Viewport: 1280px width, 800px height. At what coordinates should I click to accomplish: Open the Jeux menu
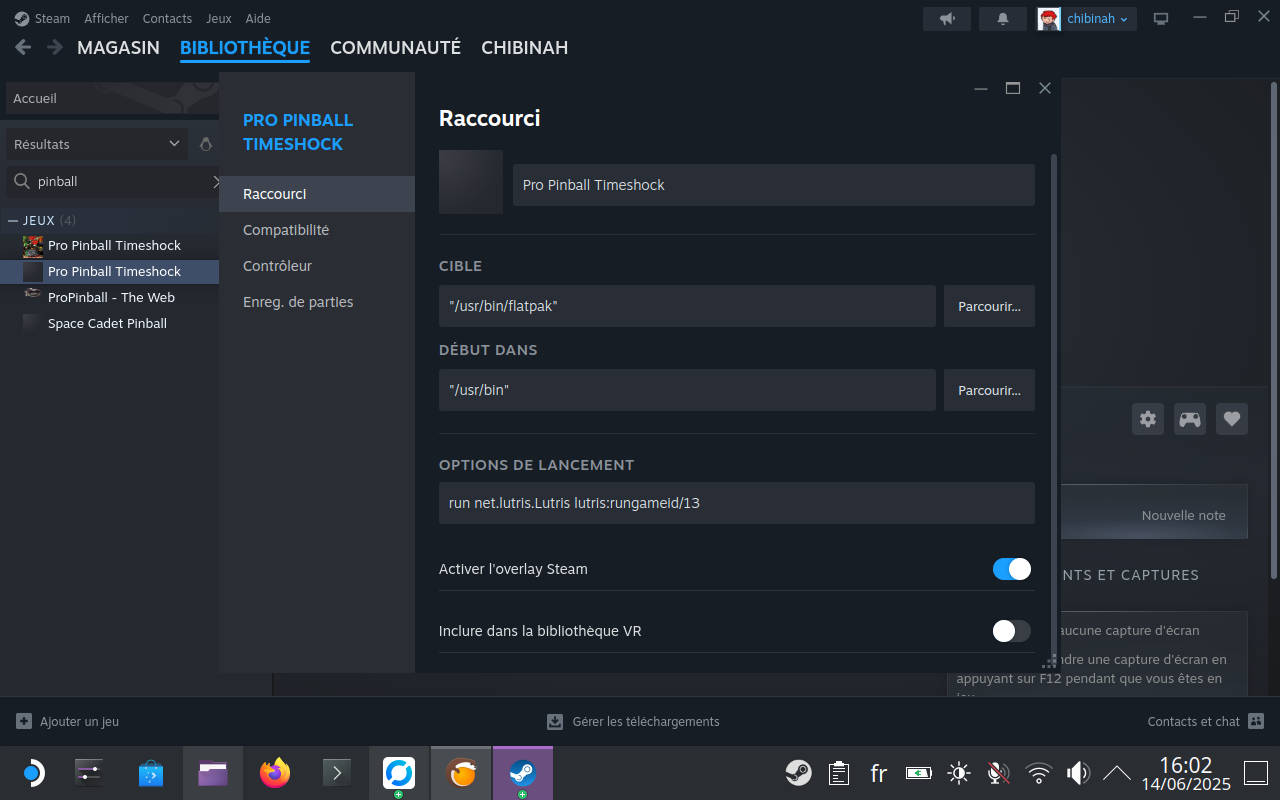(x=218, y=18)
